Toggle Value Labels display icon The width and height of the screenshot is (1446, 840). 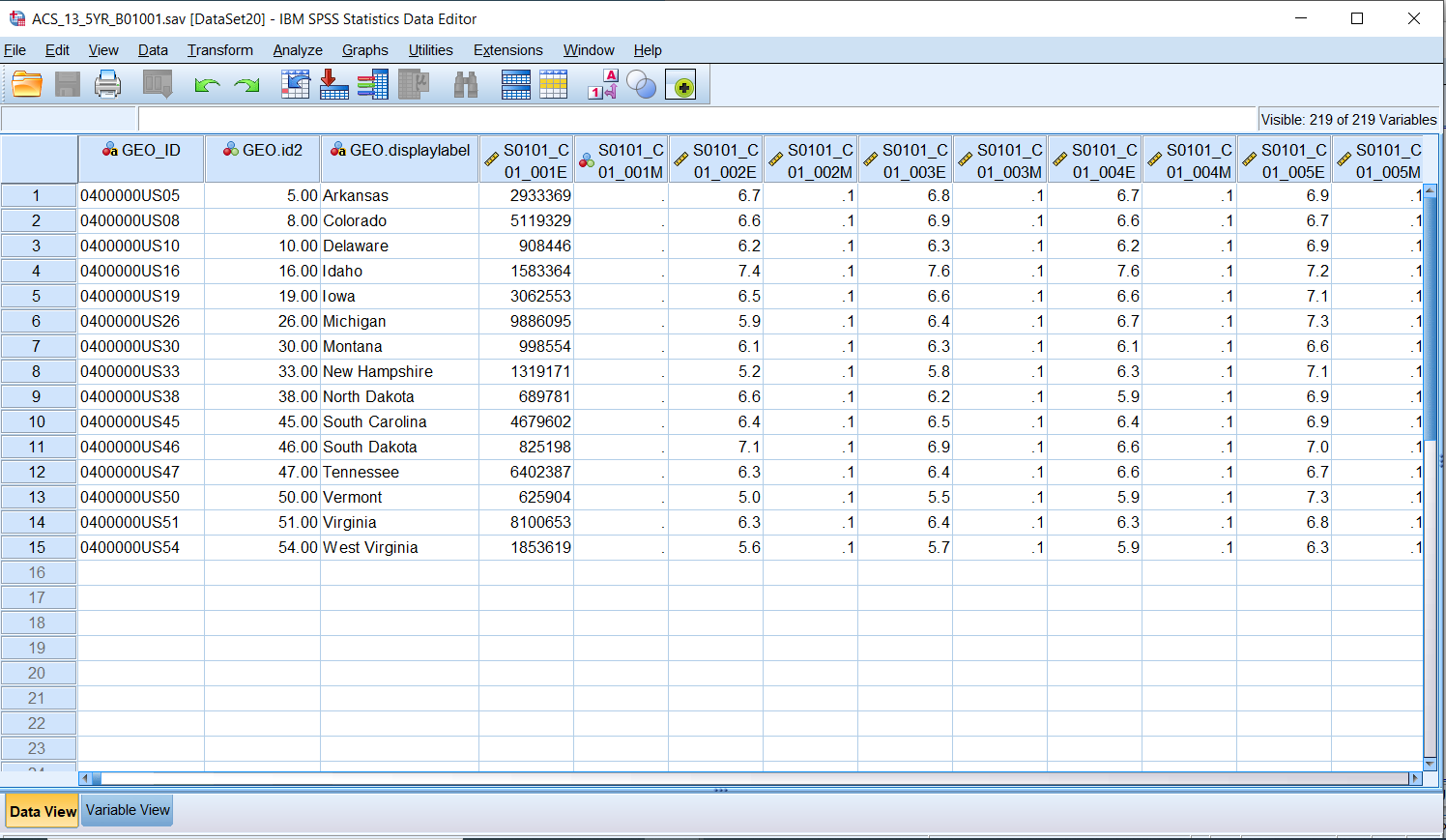(x=602, y=85)
